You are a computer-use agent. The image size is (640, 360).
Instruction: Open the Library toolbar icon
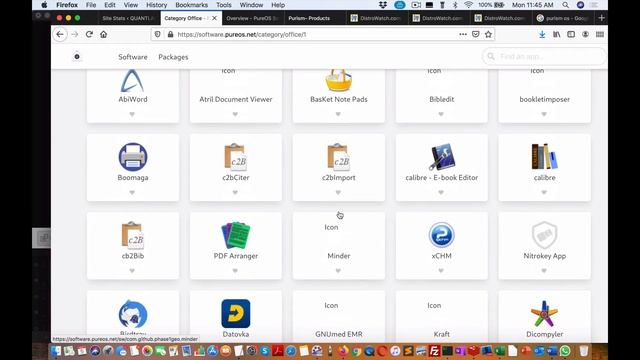pyautogui.click(x=557, y=35)
